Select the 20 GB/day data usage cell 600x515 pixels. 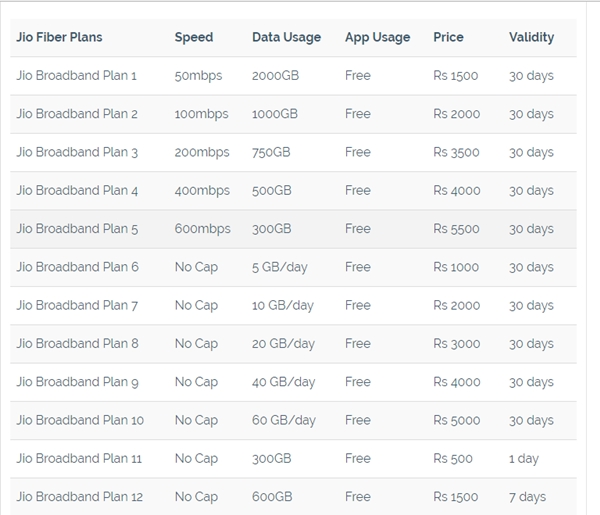pos(283,343)
